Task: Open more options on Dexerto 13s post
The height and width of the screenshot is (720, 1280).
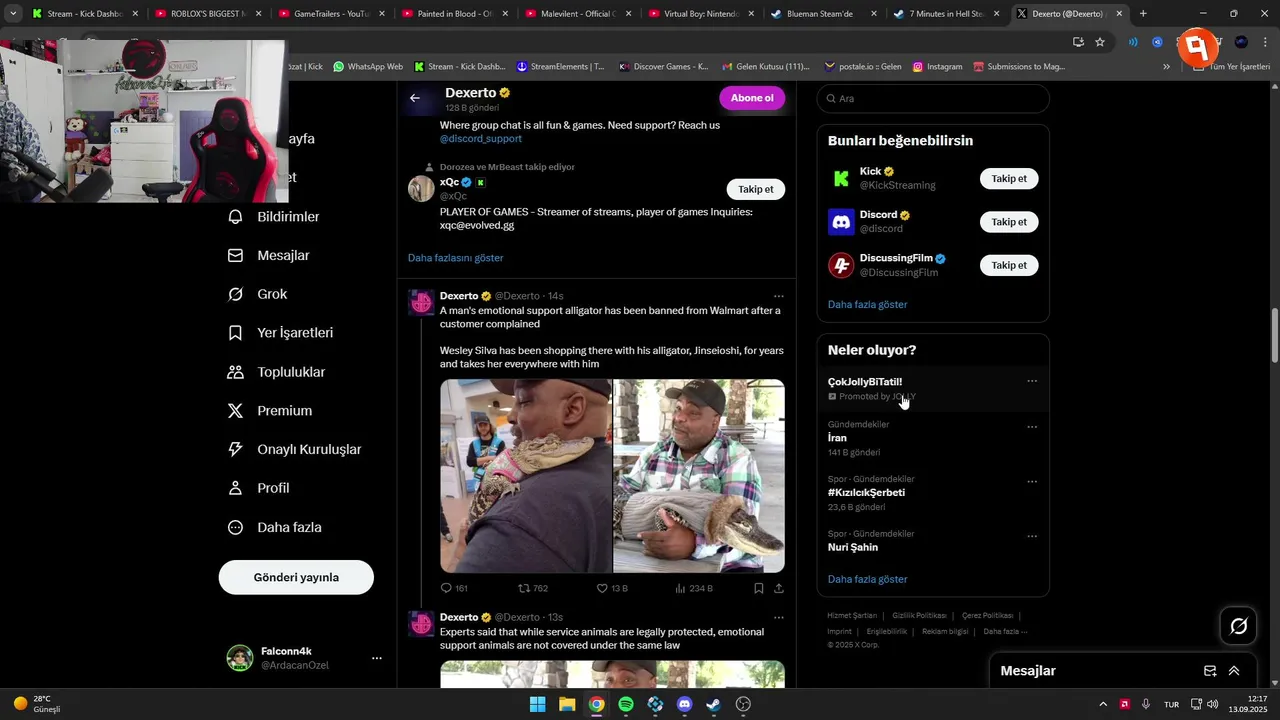Action: click(x=779, y=617)
